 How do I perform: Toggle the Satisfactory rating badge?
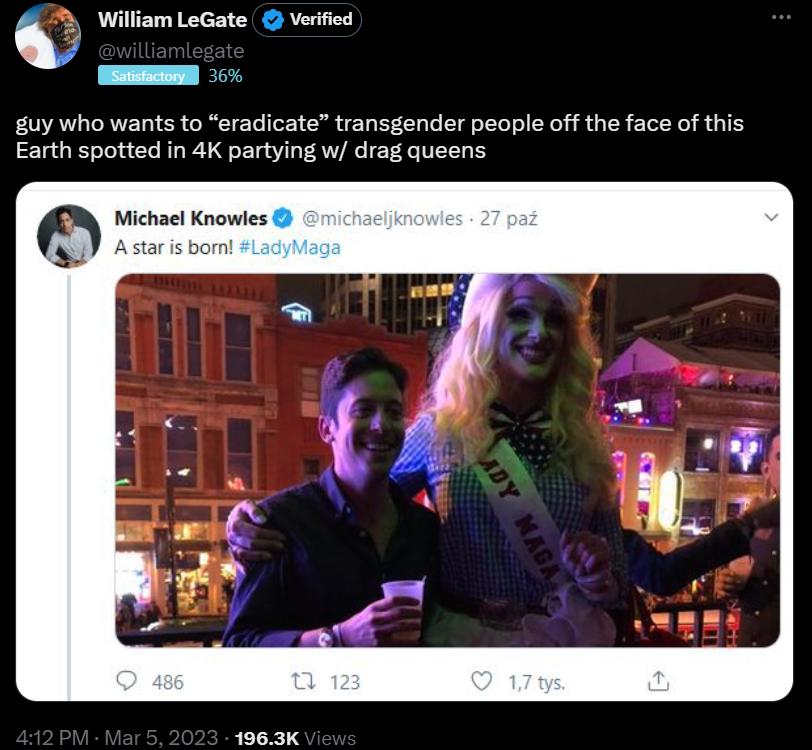(148, 75)
